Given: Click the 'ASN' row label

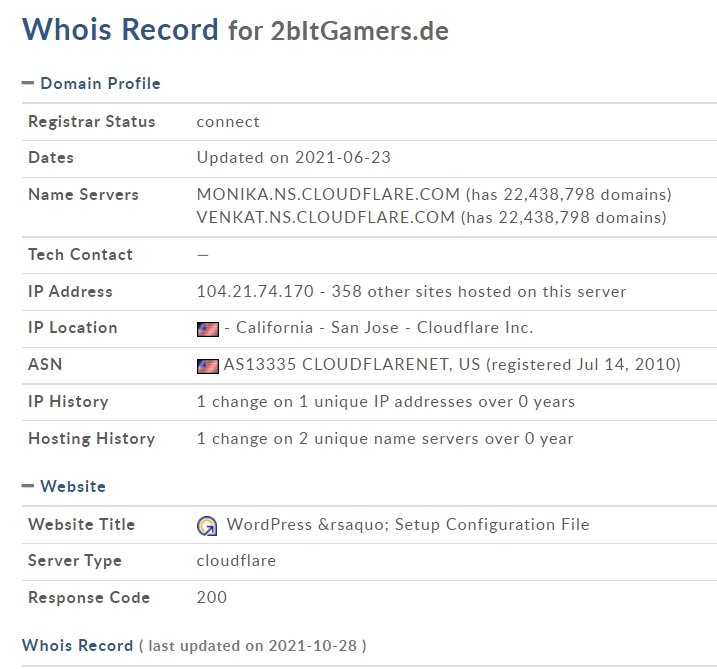Looking at the screenshot, I should point(45,364).
